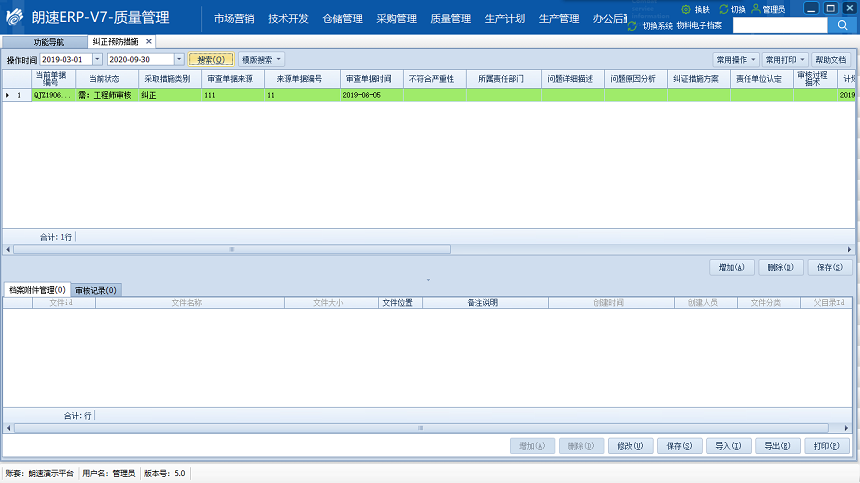Open the start date dropdown 2019-03-01
The image size is (860, 483).
point(97,60)
